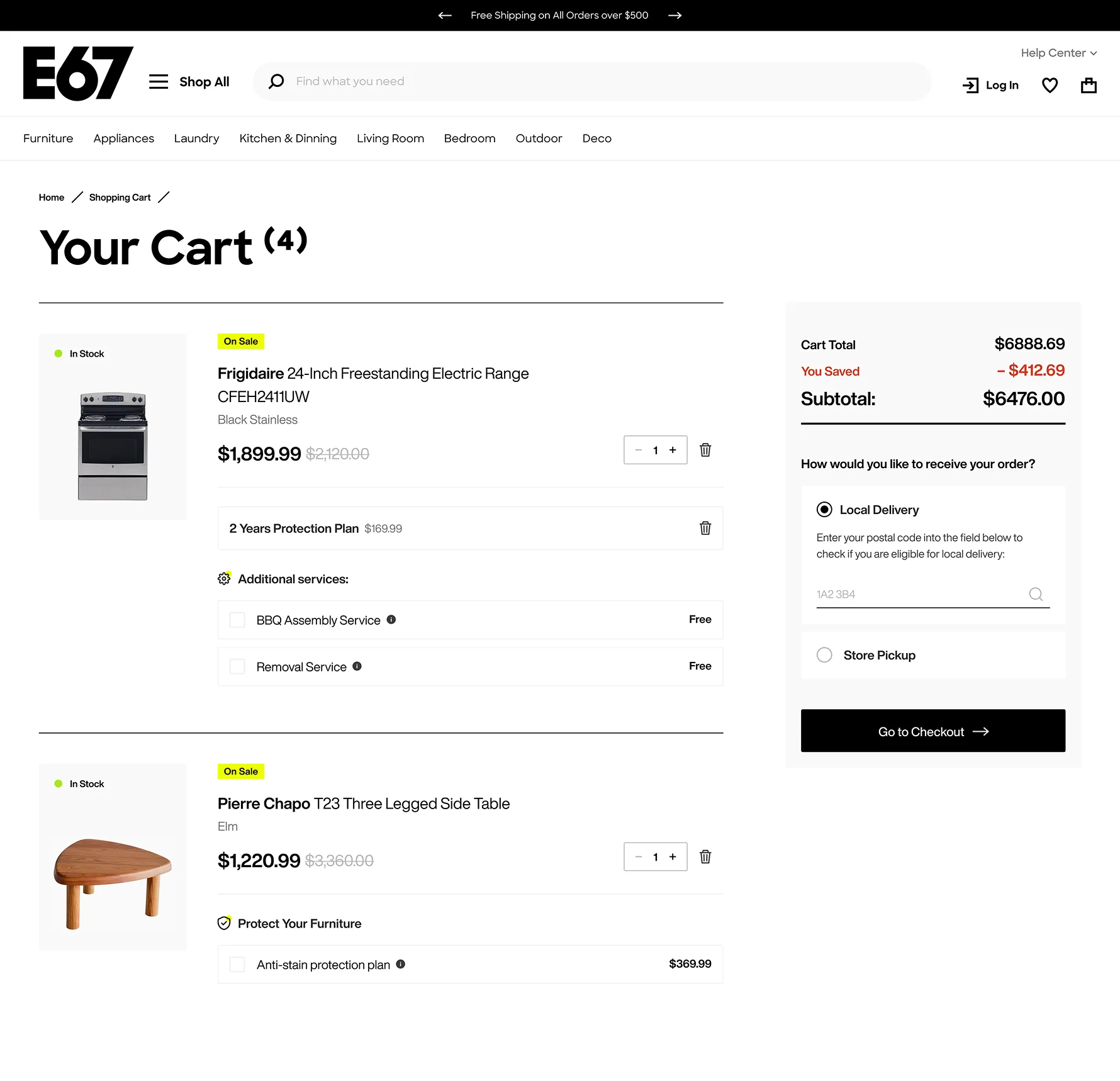
Task: Open the Appliances category
Action: click(x=123, y=138)
